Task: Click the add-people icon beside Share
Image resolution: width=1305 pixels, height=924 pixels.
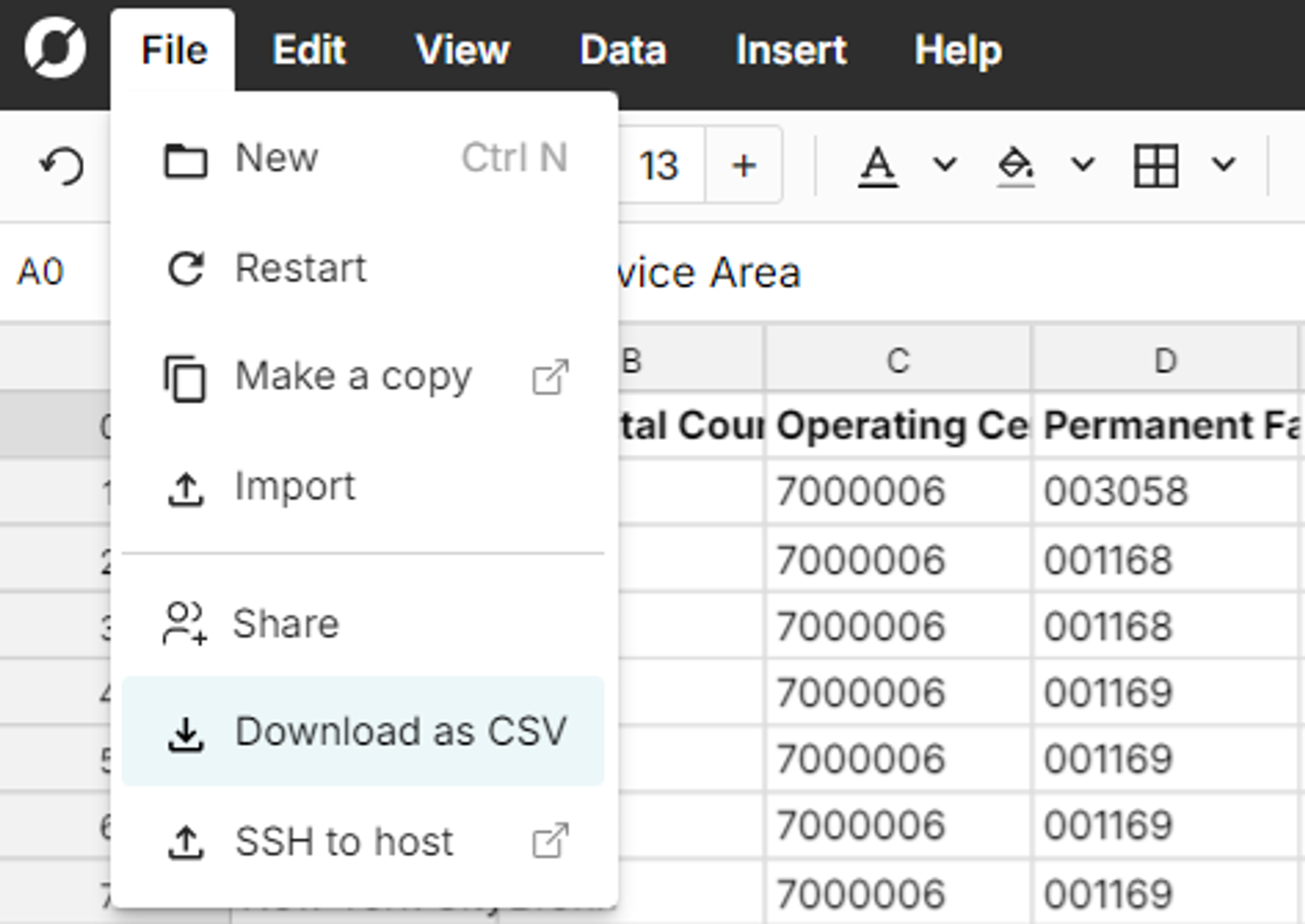Action: click(185, 623)
